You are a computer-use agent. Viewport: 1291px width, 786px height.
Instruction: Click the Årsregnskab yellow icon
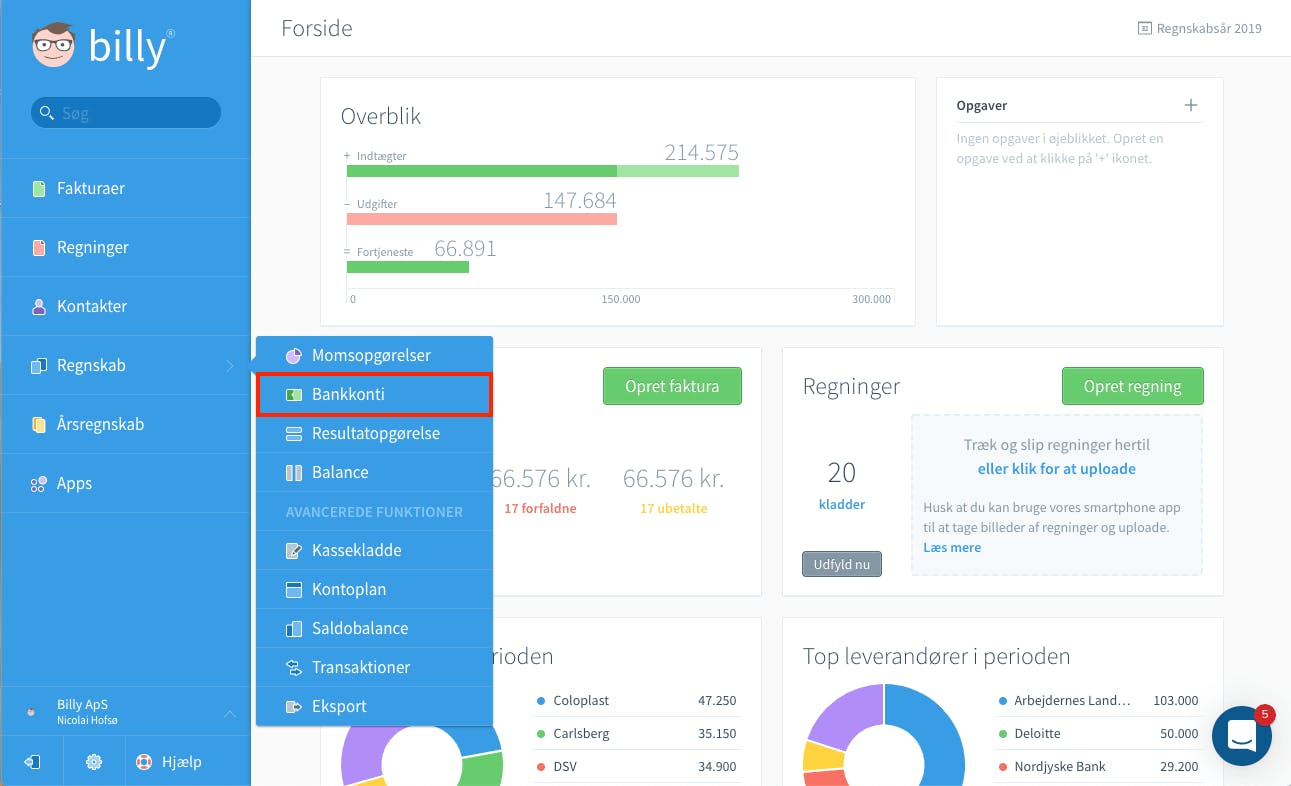pos(39,424)
